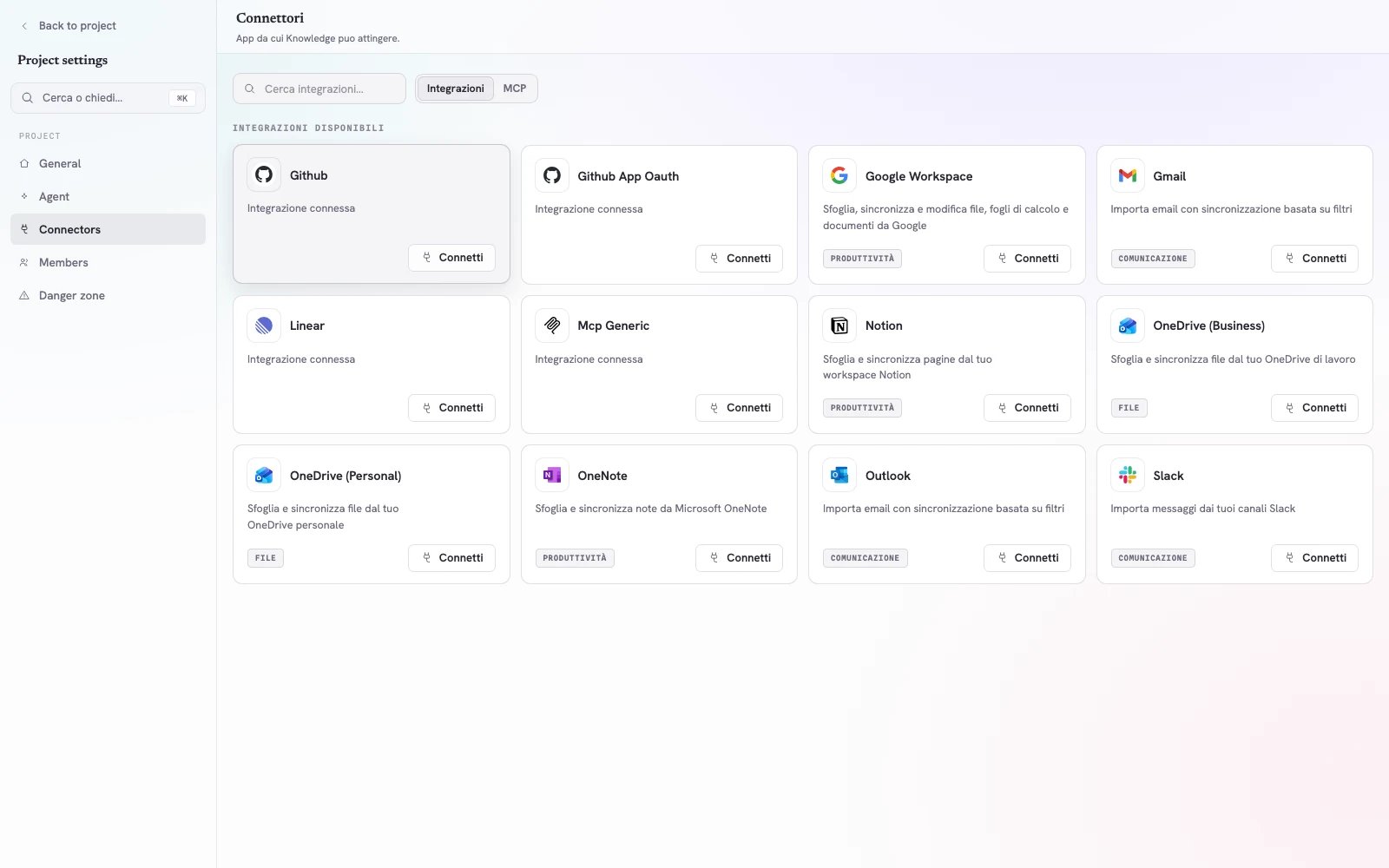Focus the Cerca integrazioni search field
The width and height of the screenshot is (1389, 868).
click(319, 89)
